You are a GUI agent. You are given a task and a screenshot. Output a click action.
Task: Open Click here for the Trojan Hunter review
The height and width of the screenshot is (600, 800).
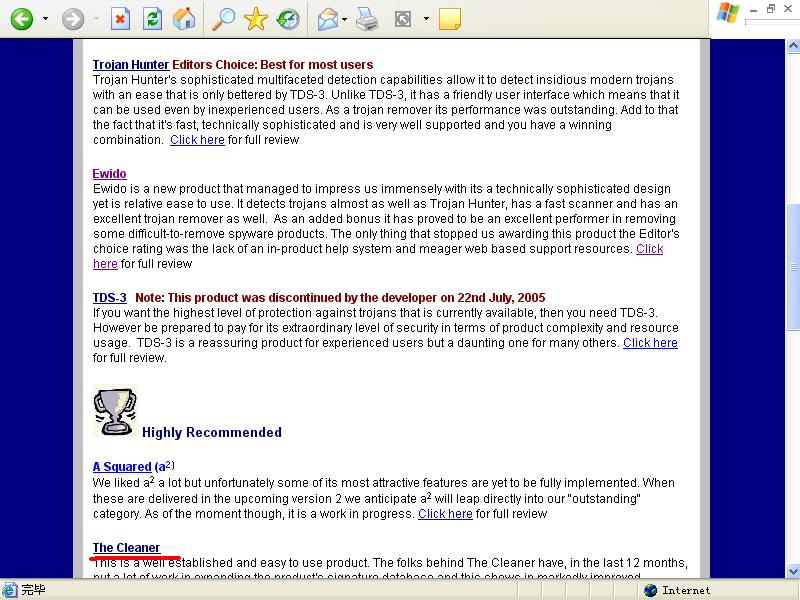[197, 140]
